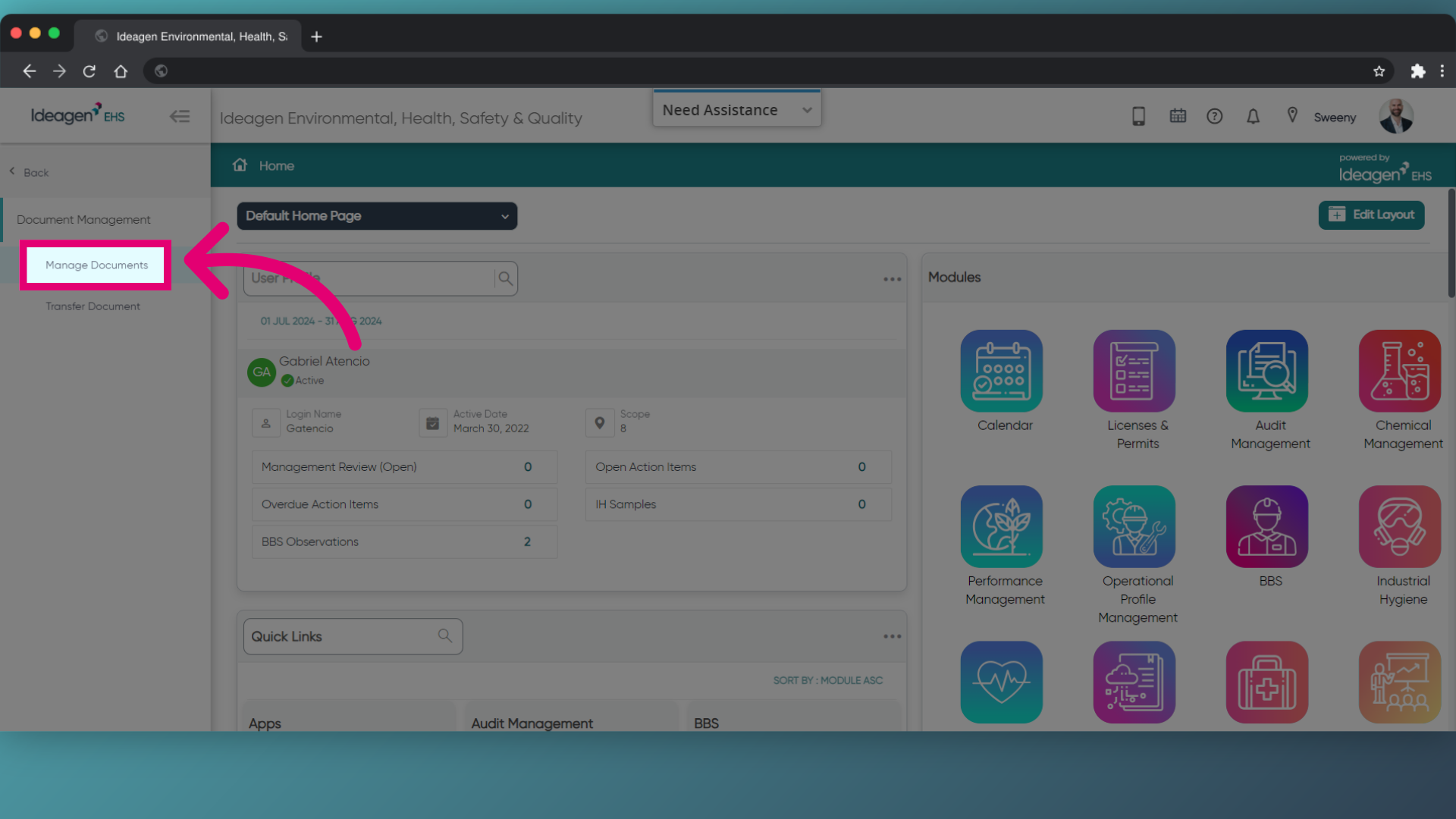The width and height of the screenshot is (1456, 819).
Task: Open the Licenses & Permits module
Action: [1134, 371]
